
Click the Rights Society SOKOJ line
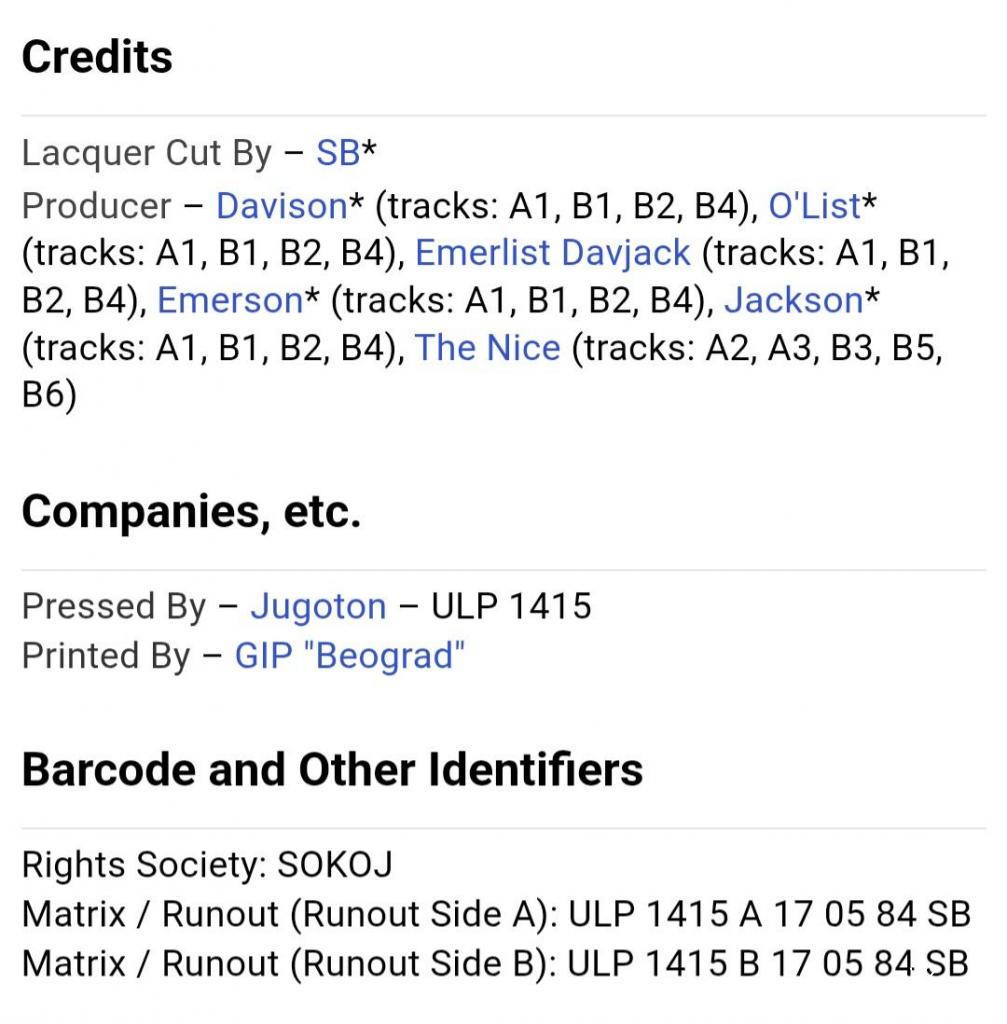[x=207, y=864]
